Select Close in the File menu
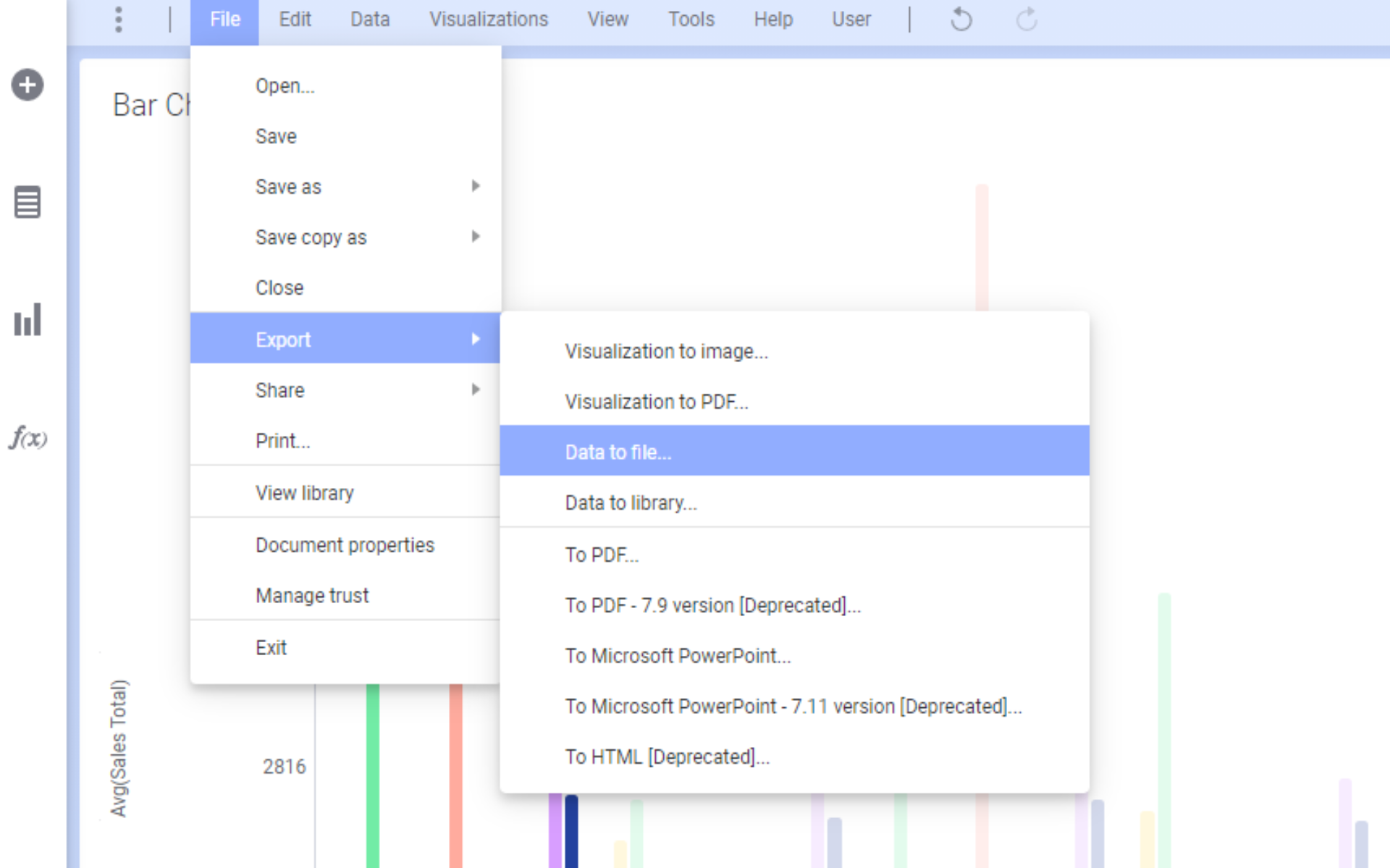1390x868 pixels. pos(345,288)
